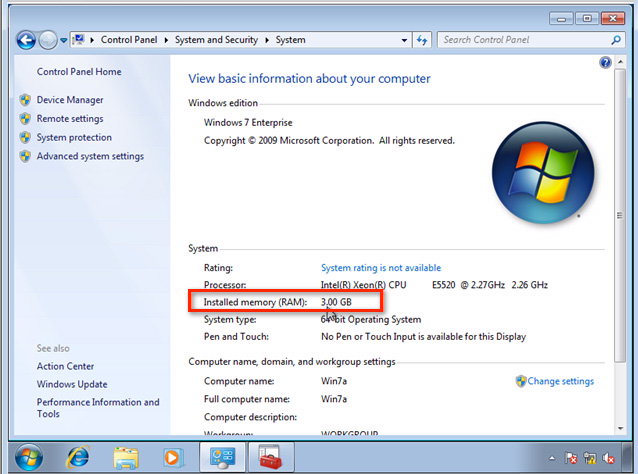Launch Windows Media Player from taskbar
Screen dimensions: 638x474
pyautogui.click(x=173, y=458)
